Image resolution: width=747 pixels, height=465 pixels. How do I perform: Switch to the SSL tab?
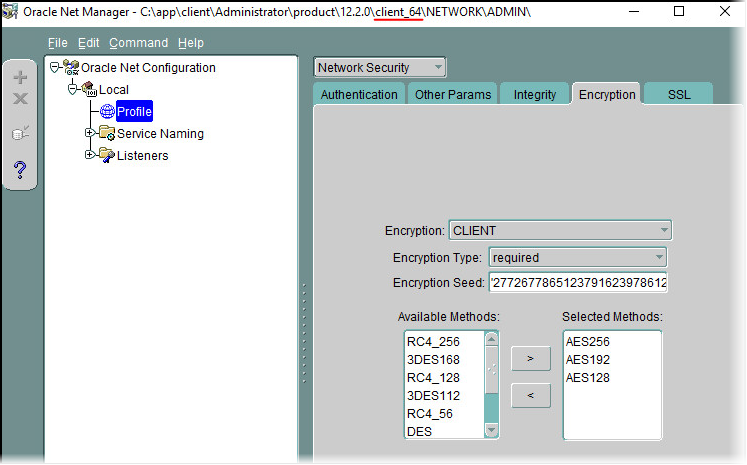[x=679, y=95]
